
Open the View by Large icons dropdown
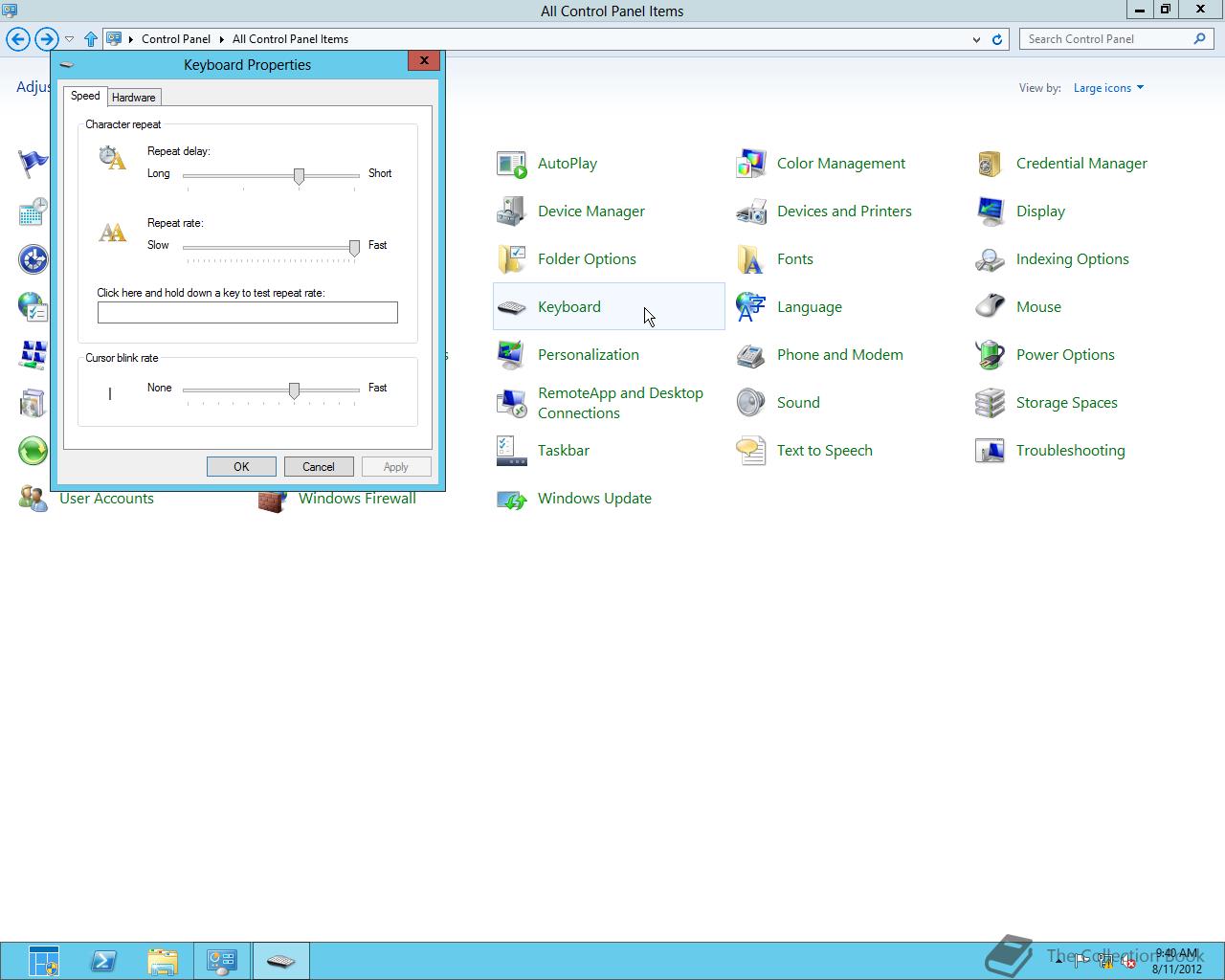(1108, 88)
